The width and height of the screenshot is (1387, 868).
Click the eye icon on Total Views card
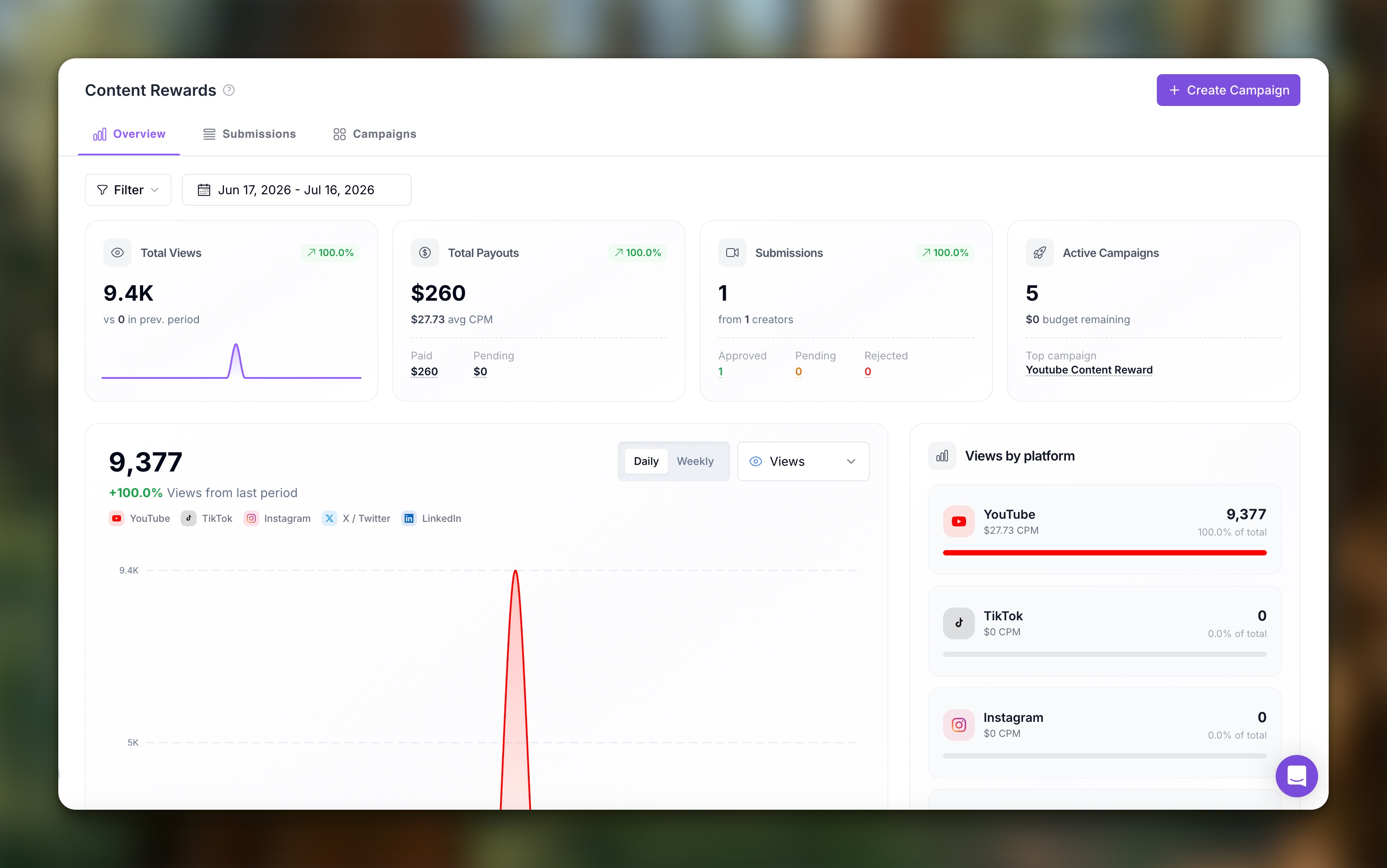click(118, 253)
